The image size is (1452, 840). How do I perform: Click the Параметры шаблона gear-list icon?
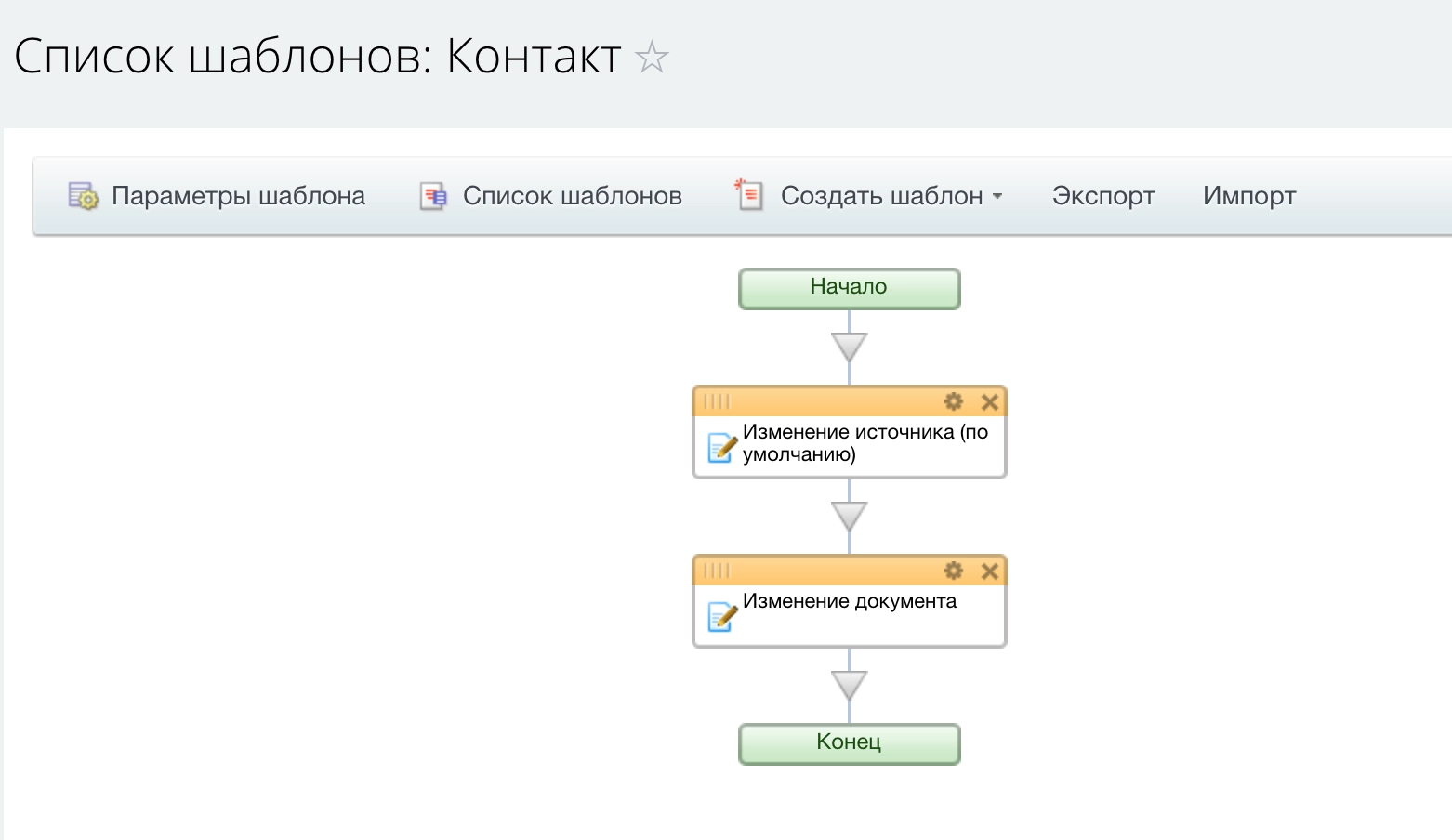[83, 196]
